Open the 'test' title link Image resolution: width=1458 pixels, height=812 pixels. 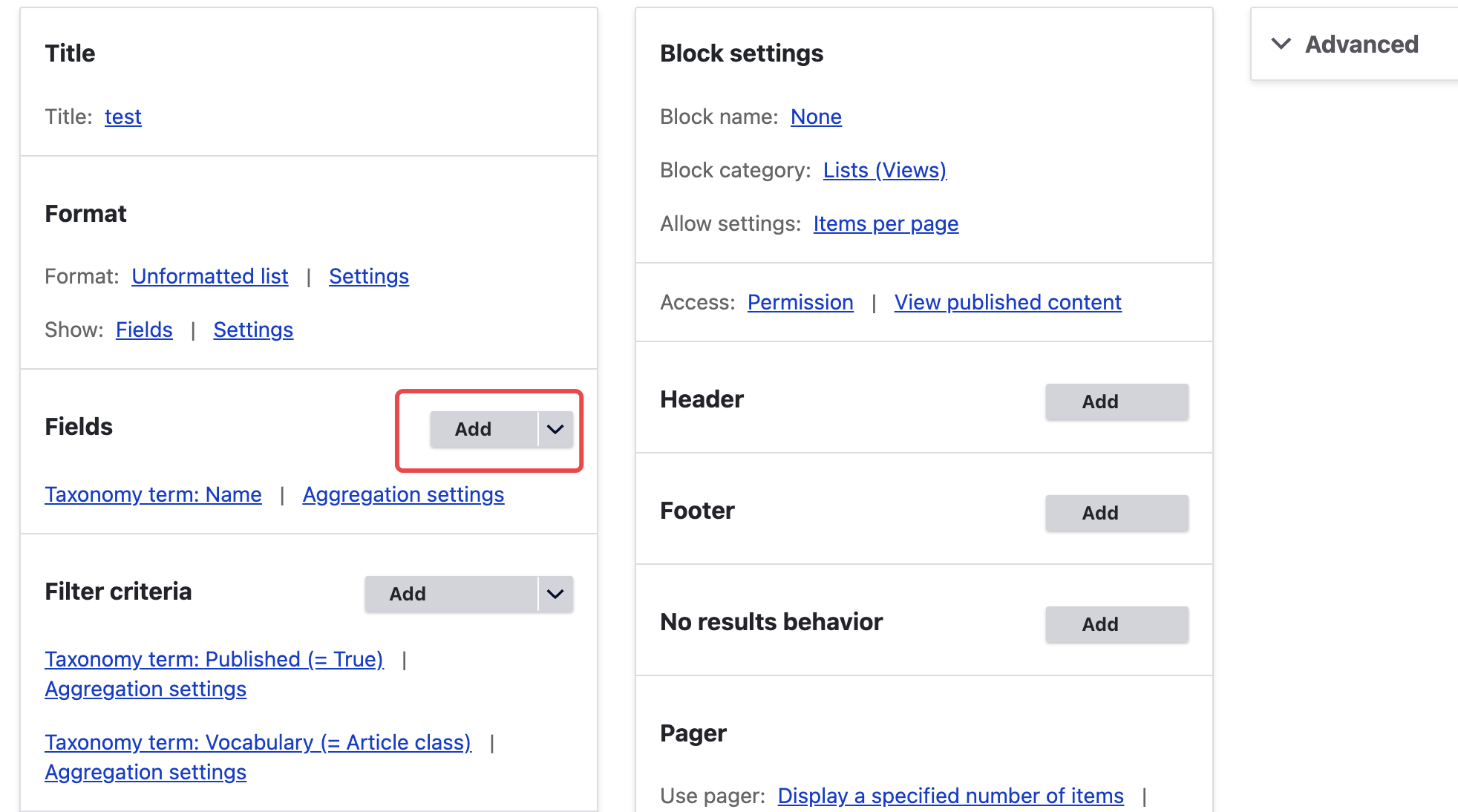coord(122,117)
